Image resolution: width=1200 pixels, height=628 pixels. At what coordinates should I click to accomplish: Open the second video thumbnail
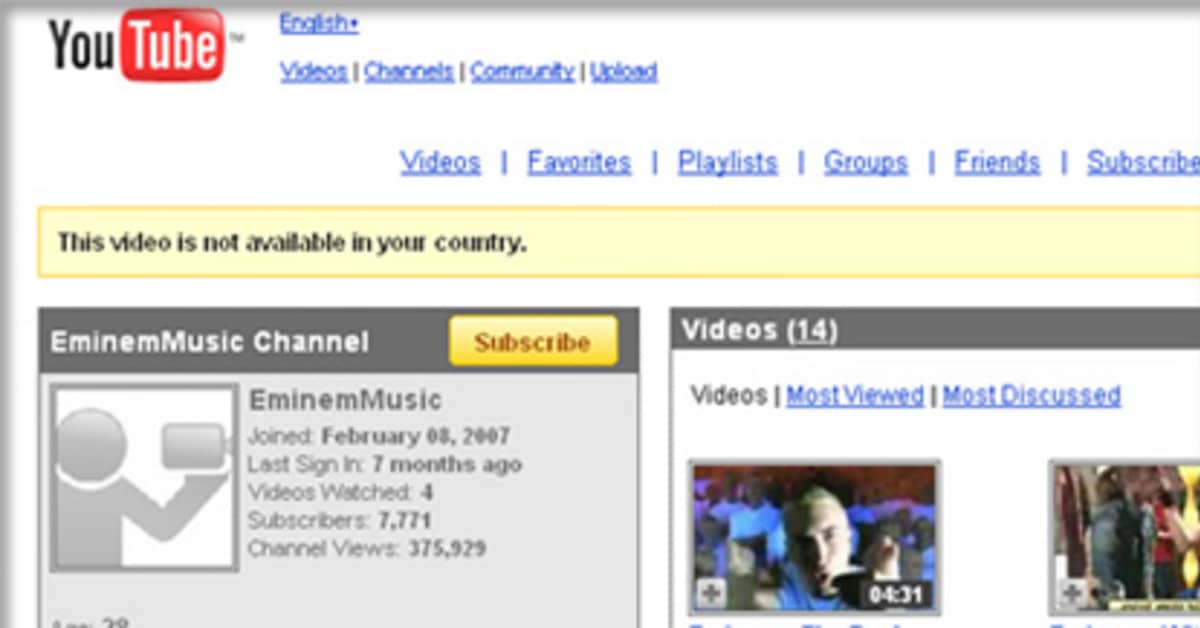(1125, 537)
